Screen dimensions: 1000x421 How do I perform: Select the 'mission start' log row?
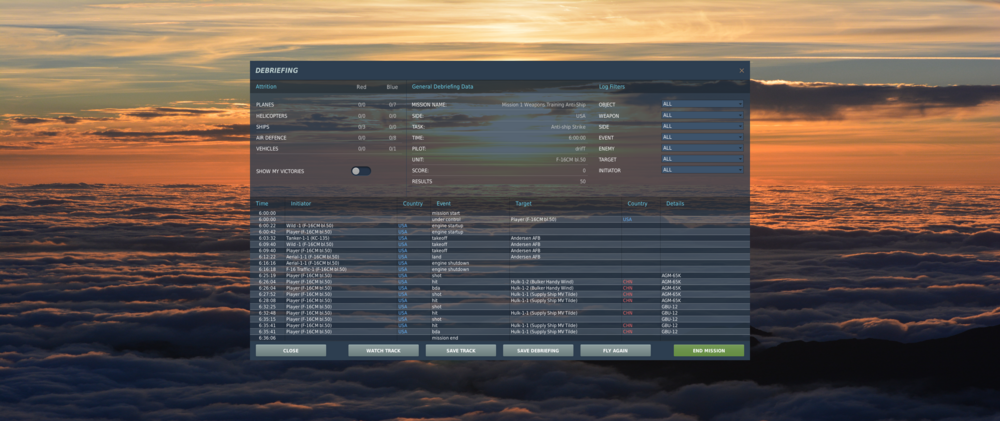point(499,213)
